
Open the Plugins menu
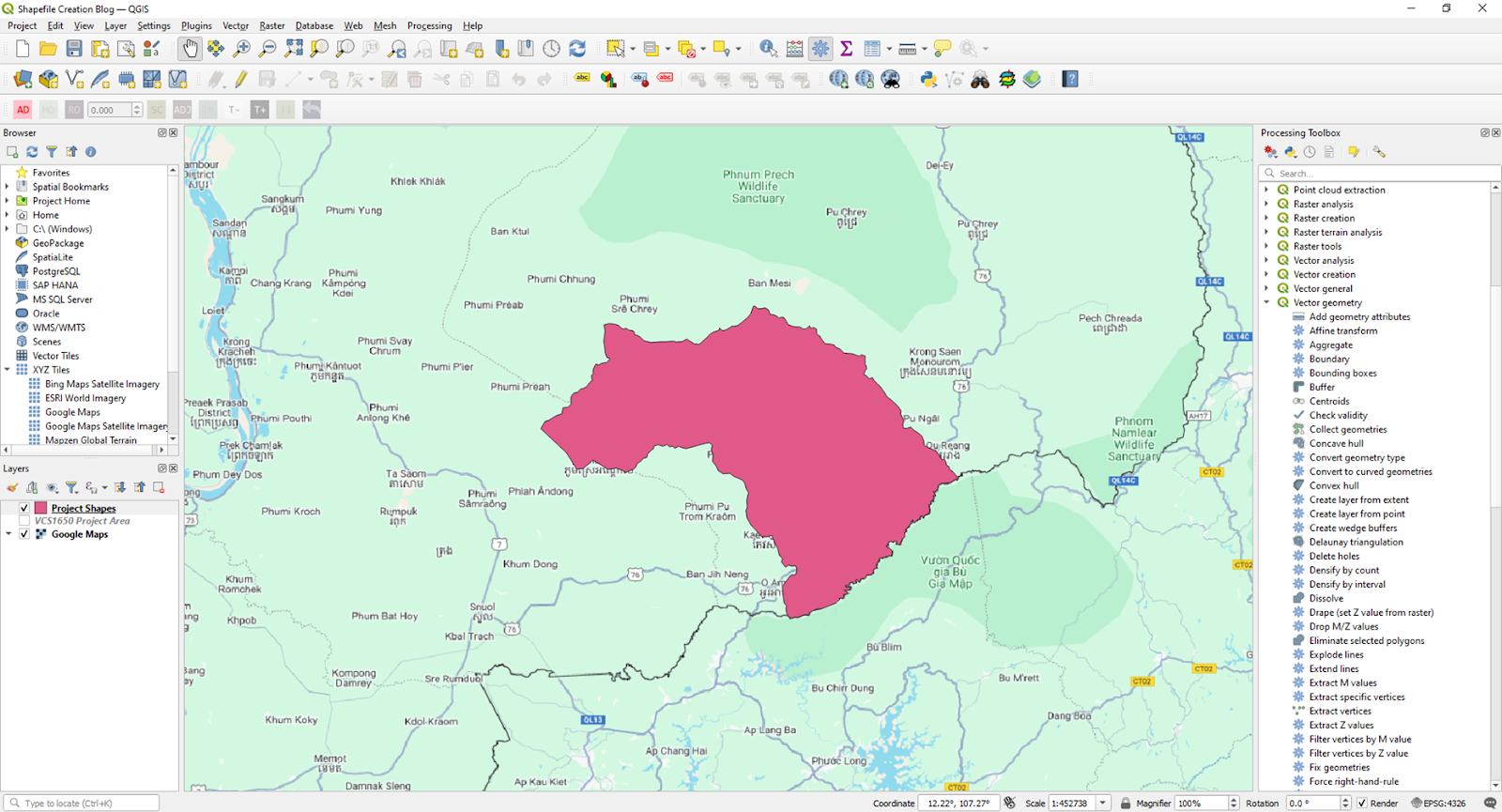(196, 25)
